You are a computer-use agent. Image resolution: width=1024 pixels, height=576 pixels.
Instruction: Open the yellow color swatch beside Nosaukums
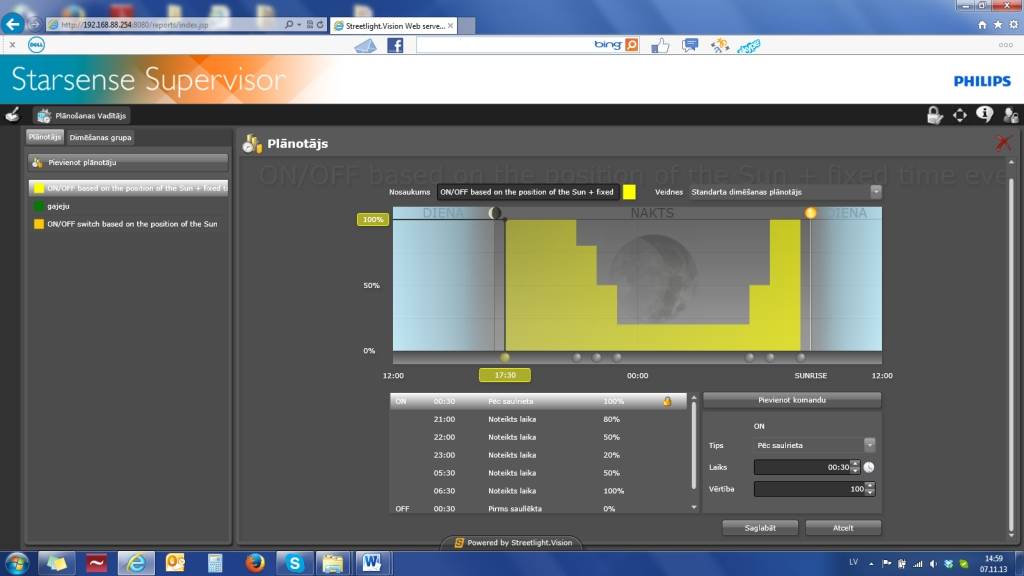(x=629, y=192)
